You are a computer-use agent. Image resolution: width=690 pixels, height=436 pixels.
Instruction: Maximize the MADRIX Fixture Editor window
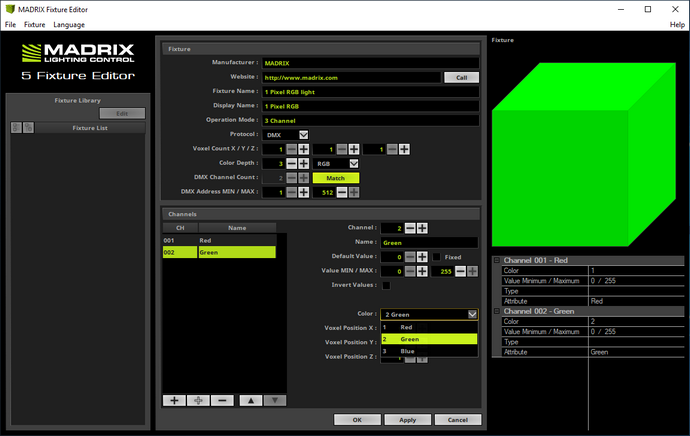tap(648, 9)
